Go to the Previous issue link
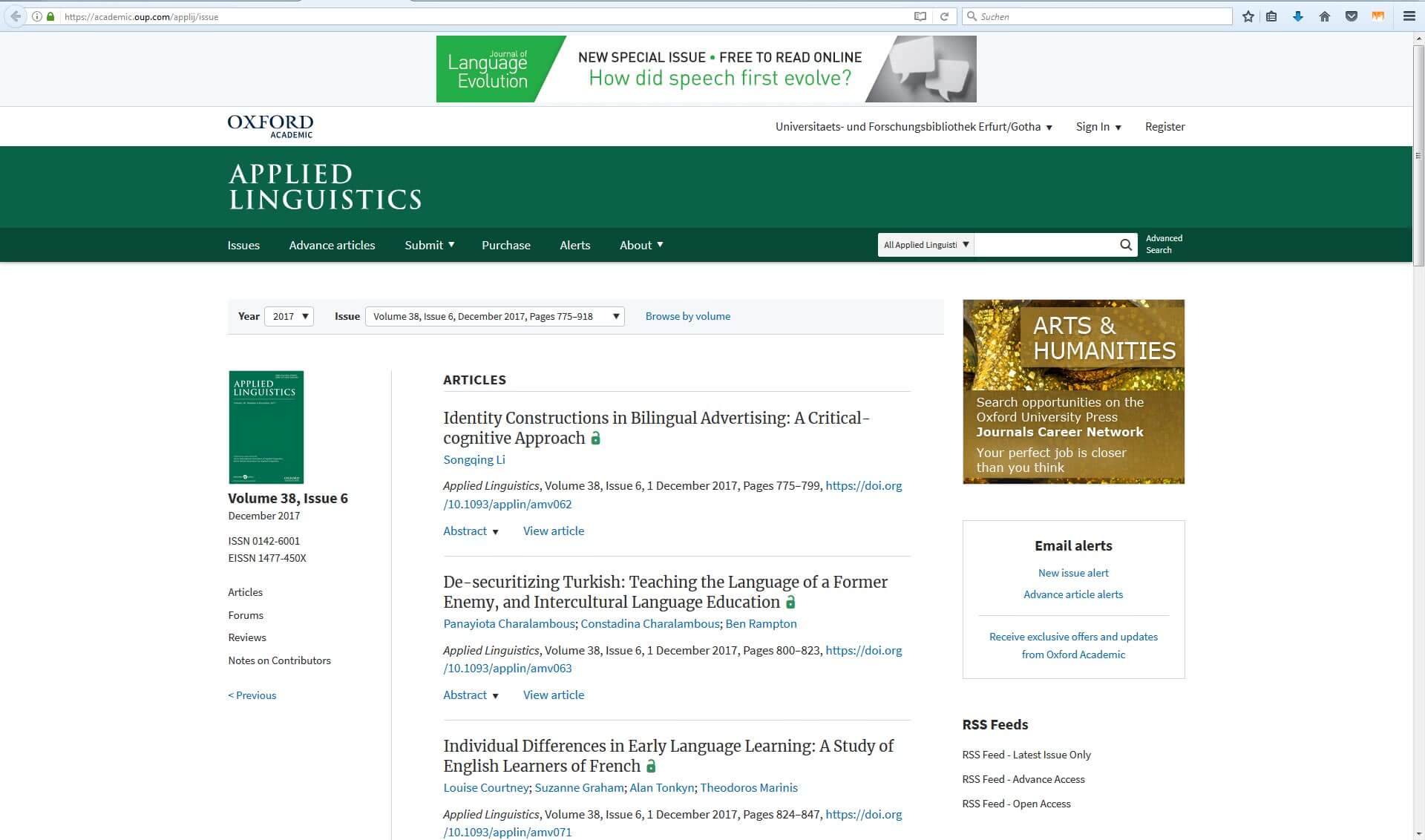The height and width of the screenshot is (840, 1425). pos(252,695)
